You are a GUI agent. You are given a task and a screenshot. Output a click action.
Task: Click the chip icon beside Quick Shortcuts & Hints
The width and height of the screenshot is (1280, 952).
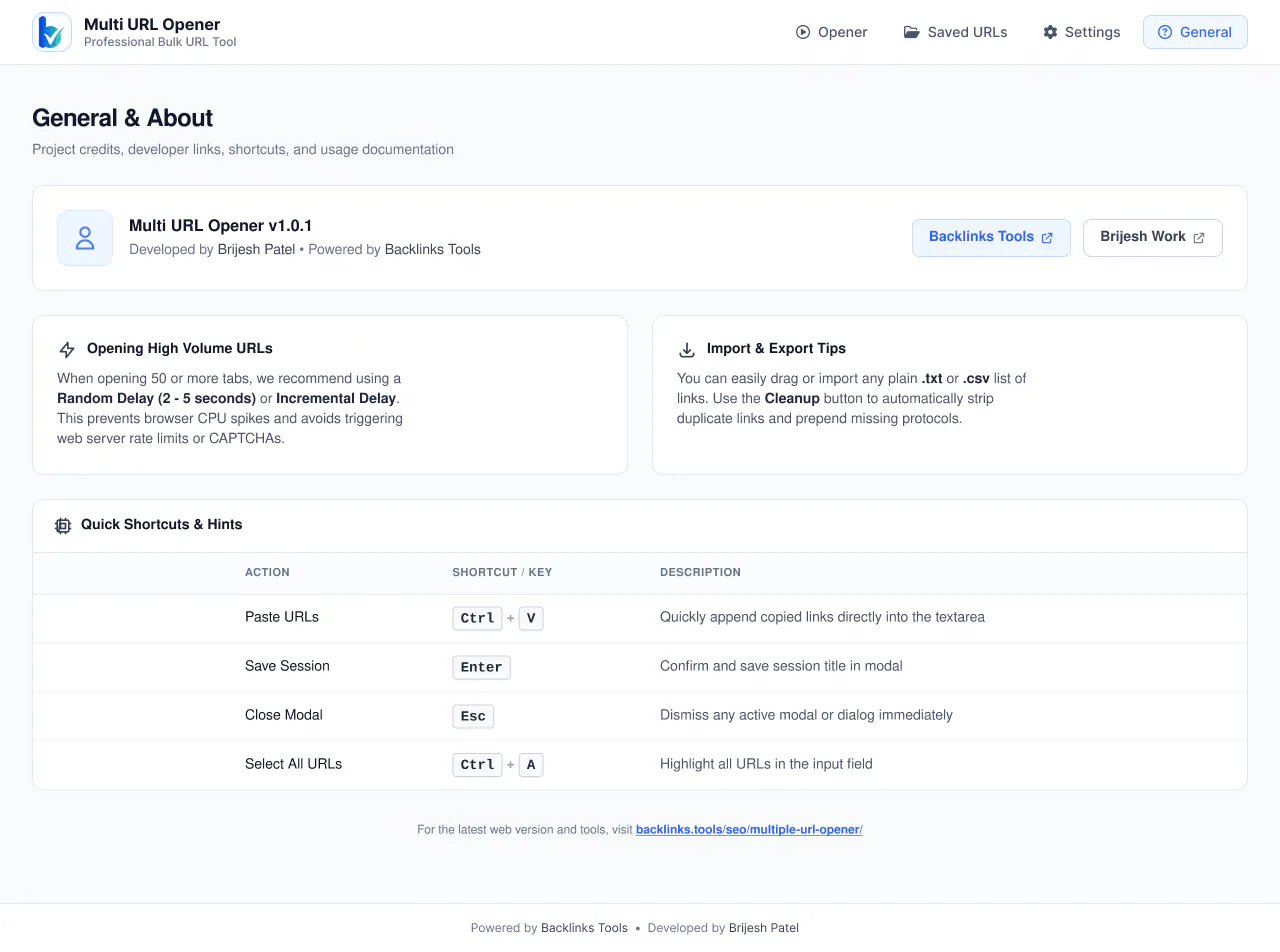[x=63, y=525]
